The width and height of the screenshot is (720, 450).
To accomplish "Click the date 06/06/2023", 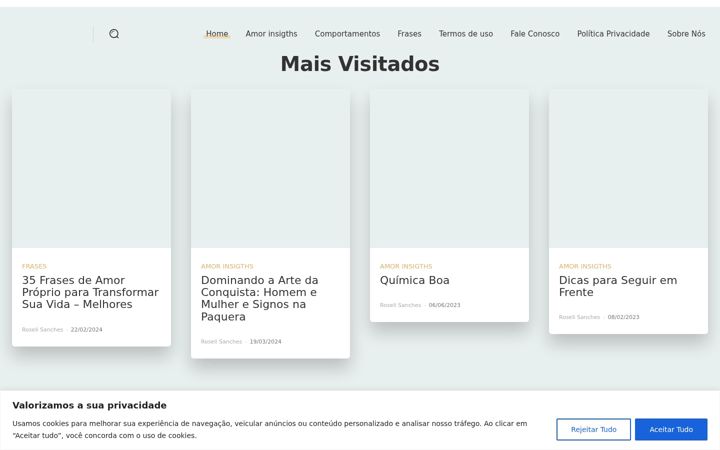I will (444, 305).
